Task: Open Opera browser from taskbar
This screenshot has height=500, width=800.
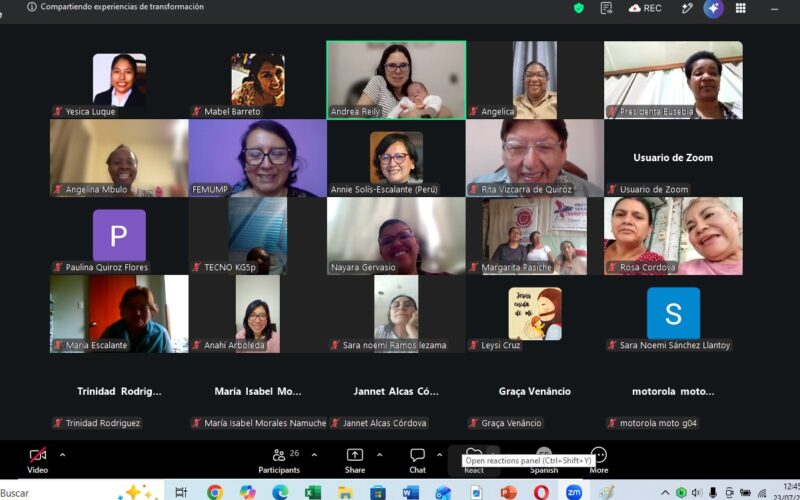Action: pyautogui.click(x=541, y=492)
